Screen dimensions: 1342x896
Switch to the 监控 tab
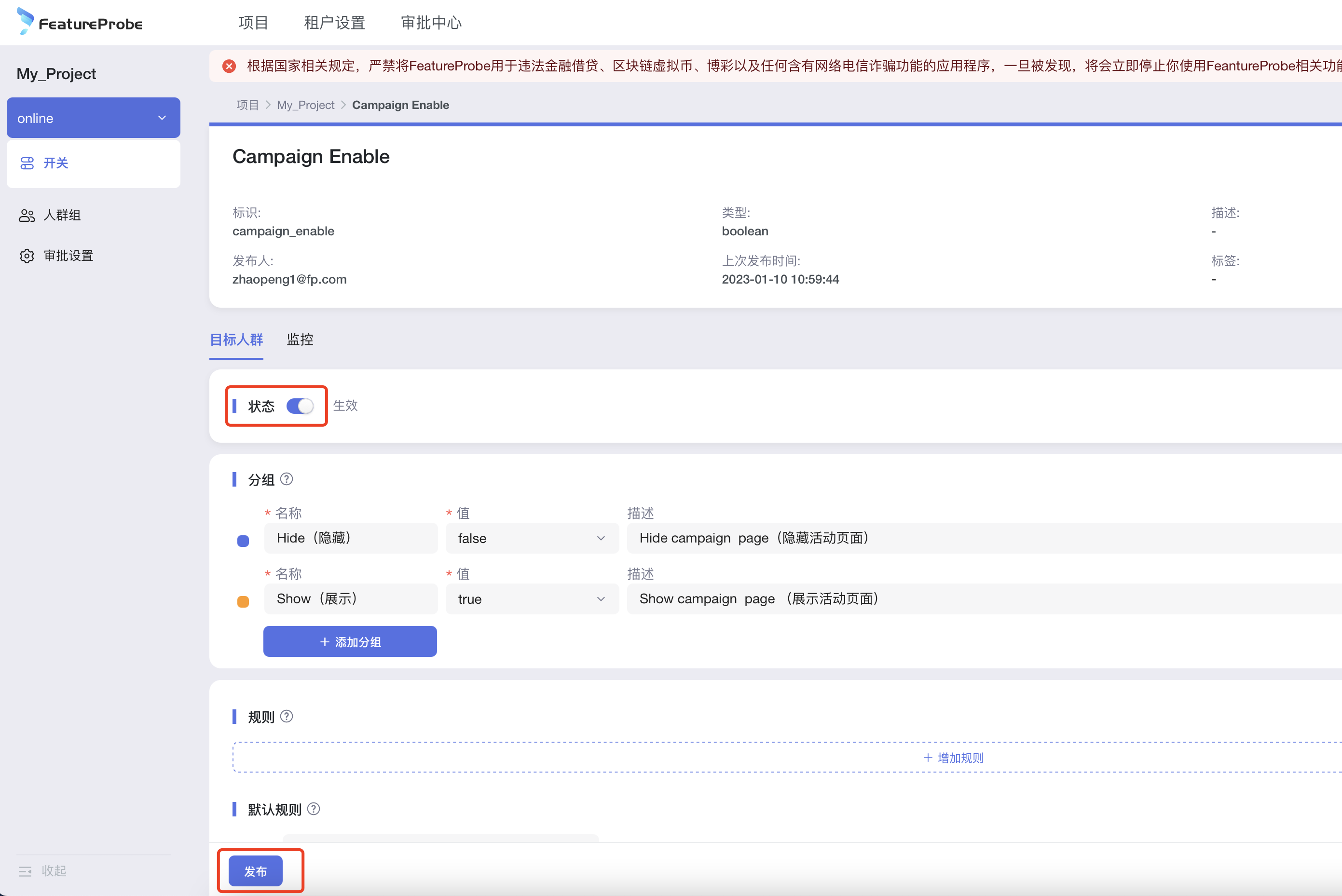pyautogui.click(x=300, y=340)
